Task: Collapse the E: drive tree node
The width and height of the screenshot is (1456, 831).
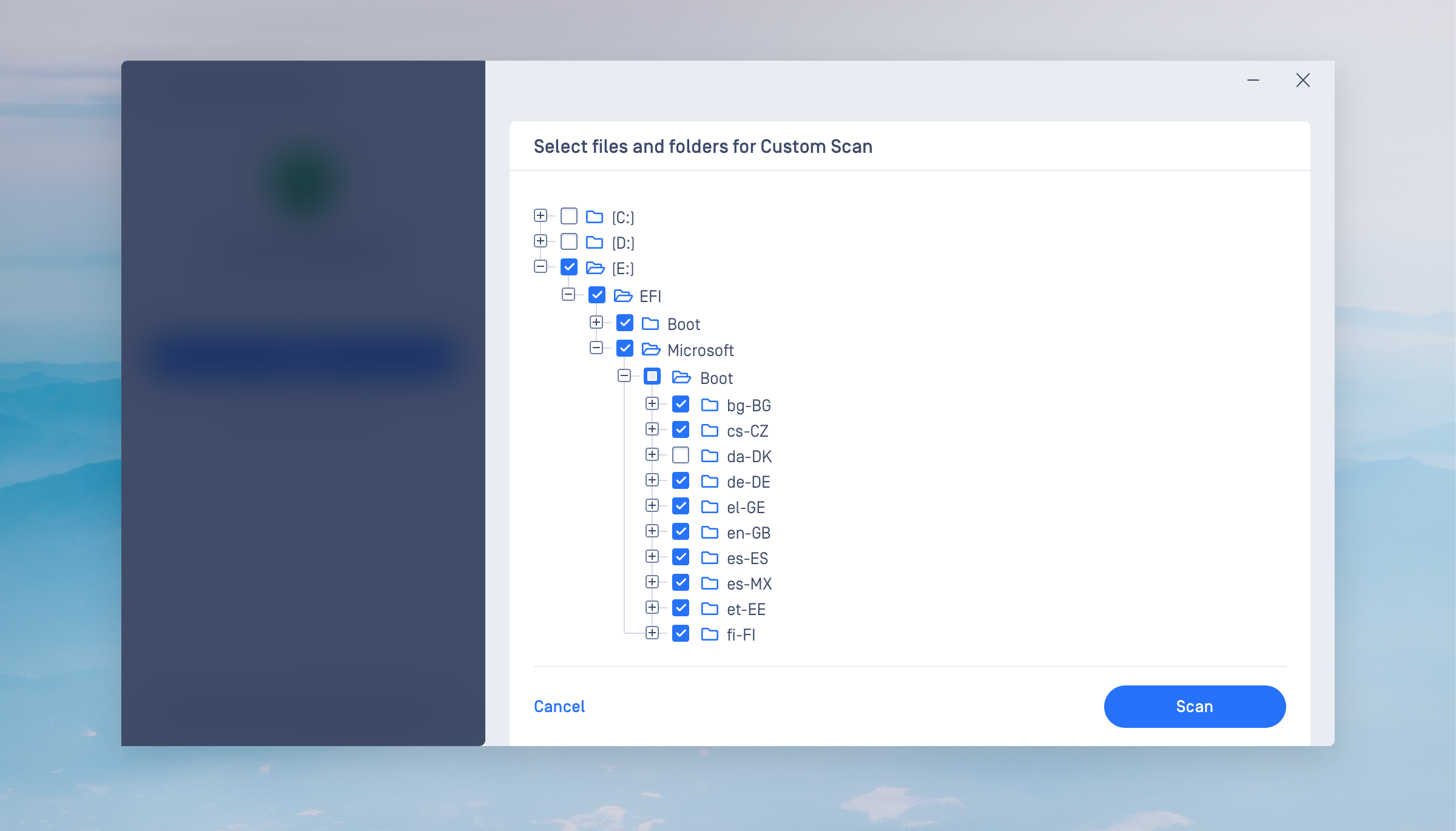Action: (540, 266)
